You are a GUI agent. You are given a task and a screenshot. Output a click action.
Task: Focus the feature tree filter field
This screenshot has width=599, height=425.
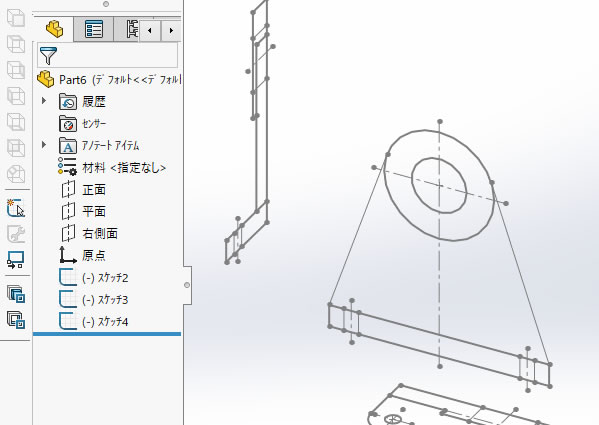point(107,55)
